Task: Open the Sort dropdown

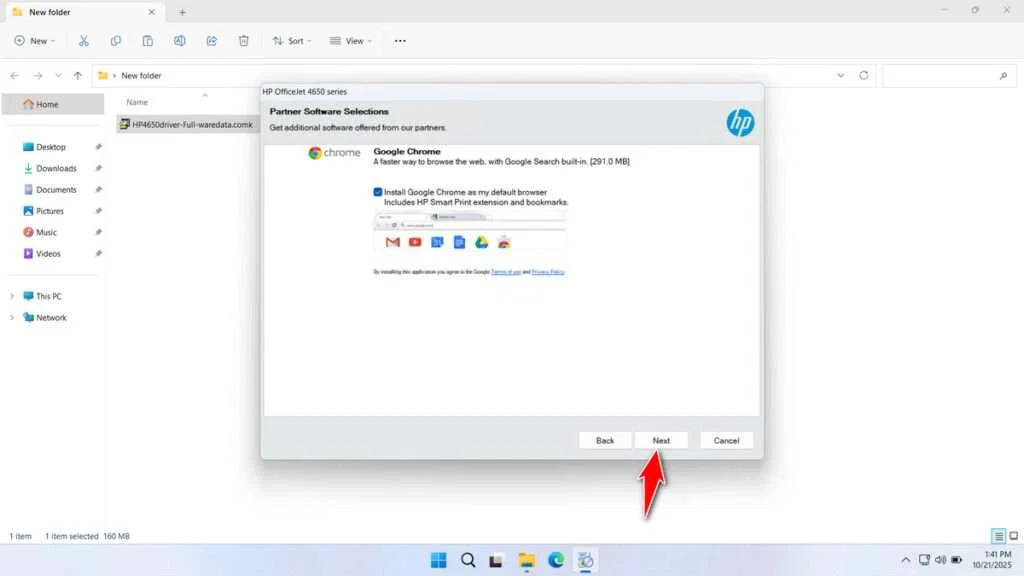Action: click(x=291, y=40)
